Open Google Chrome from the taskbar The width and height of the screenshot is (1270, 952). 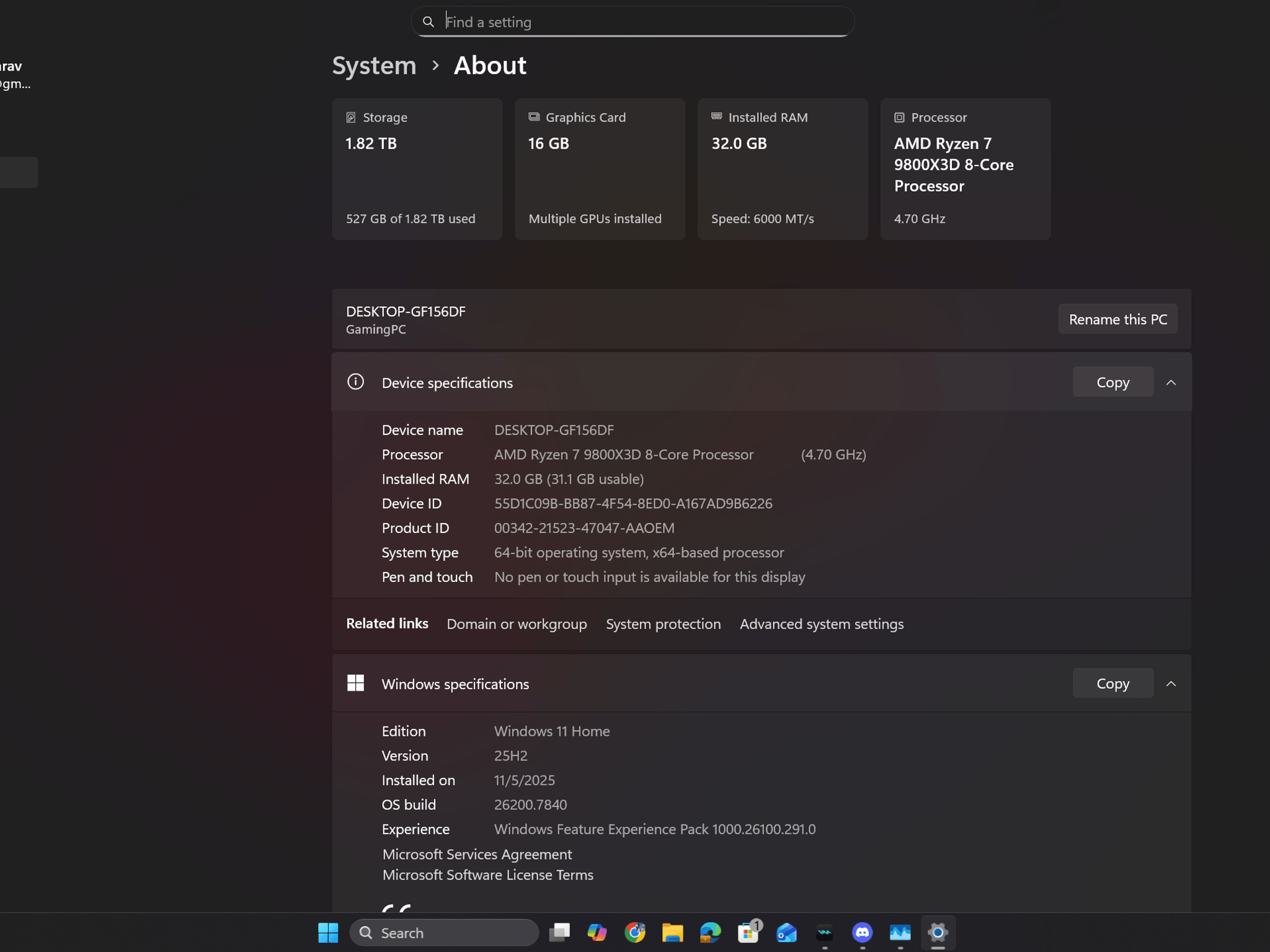tap(635, 933)
